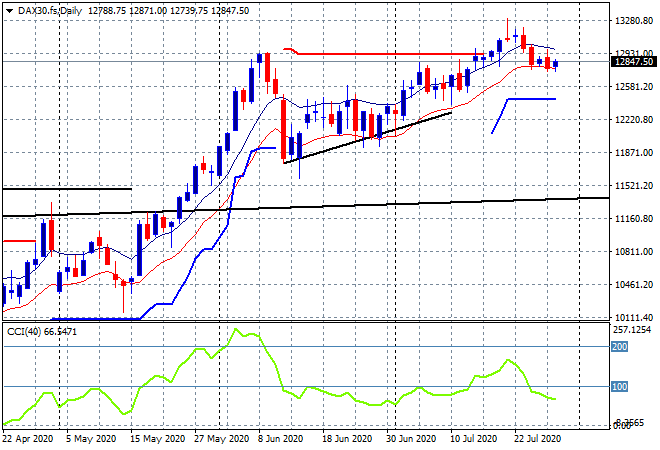Click the 12581.20 price axis label
Image resolution: width=660 pixels, height=450 pixels.
634,87
